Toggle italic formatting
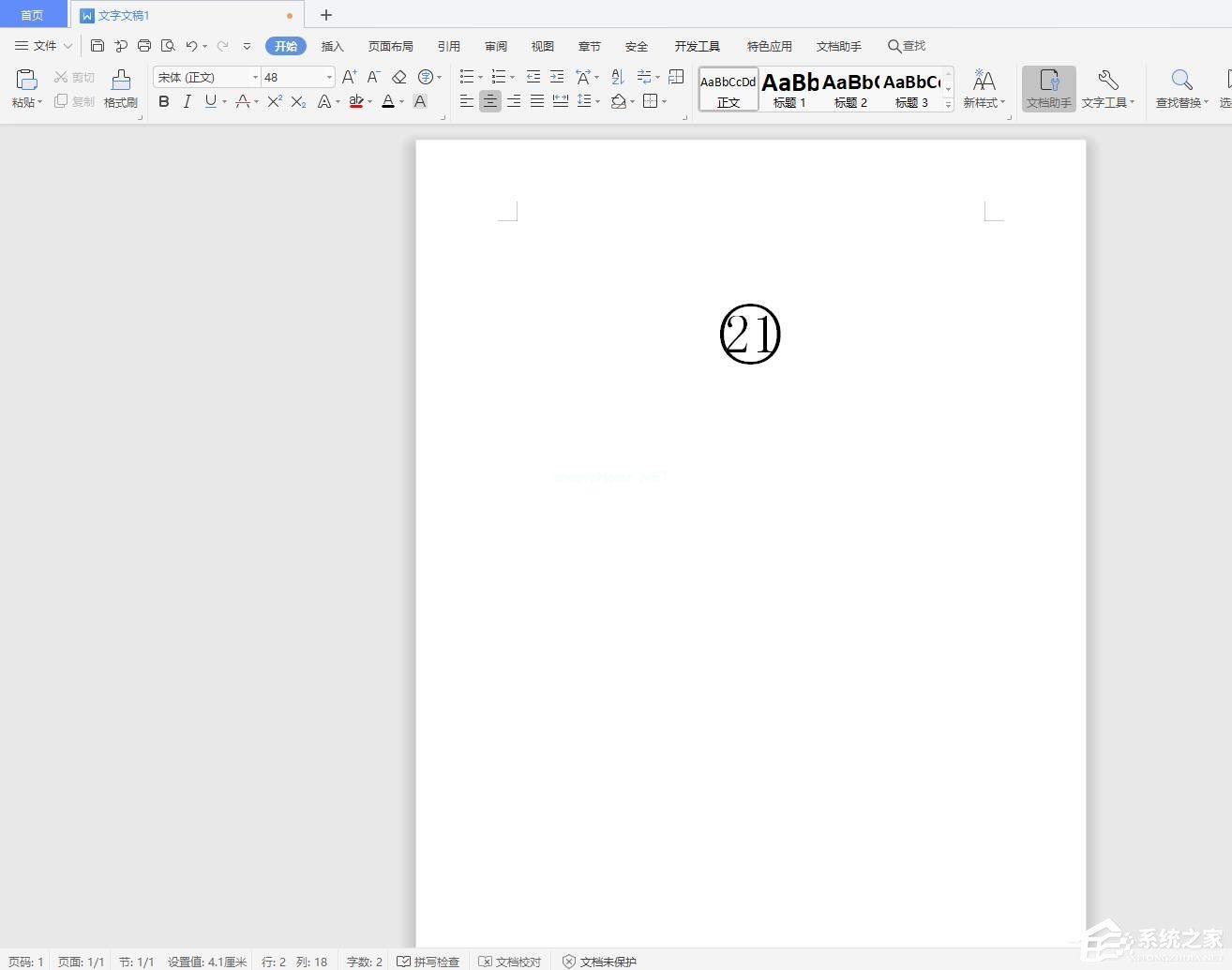 pyautogui.click(x=188, y=101)
